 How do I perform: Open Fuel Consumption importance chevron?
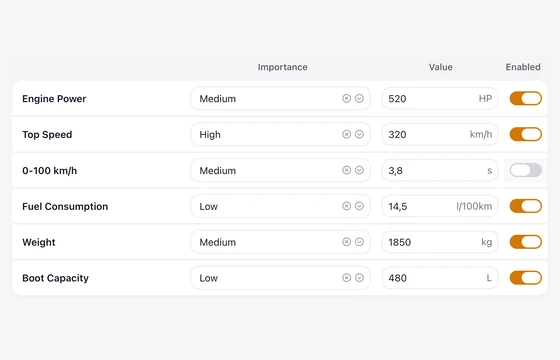click(x=359, y=206)
